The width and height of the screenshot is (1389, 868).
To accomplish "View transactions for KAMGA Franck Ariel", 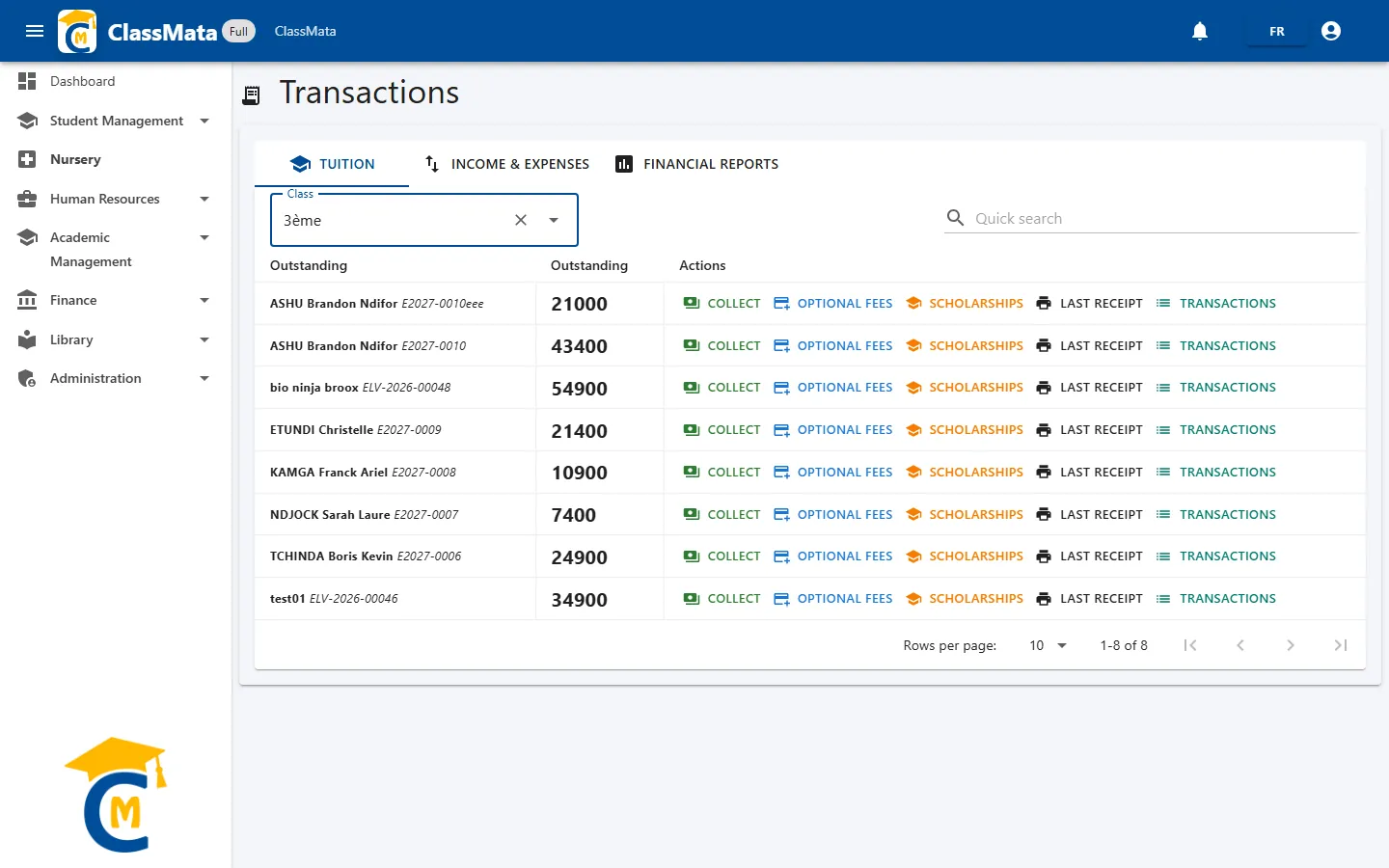I will point(1215,472).
